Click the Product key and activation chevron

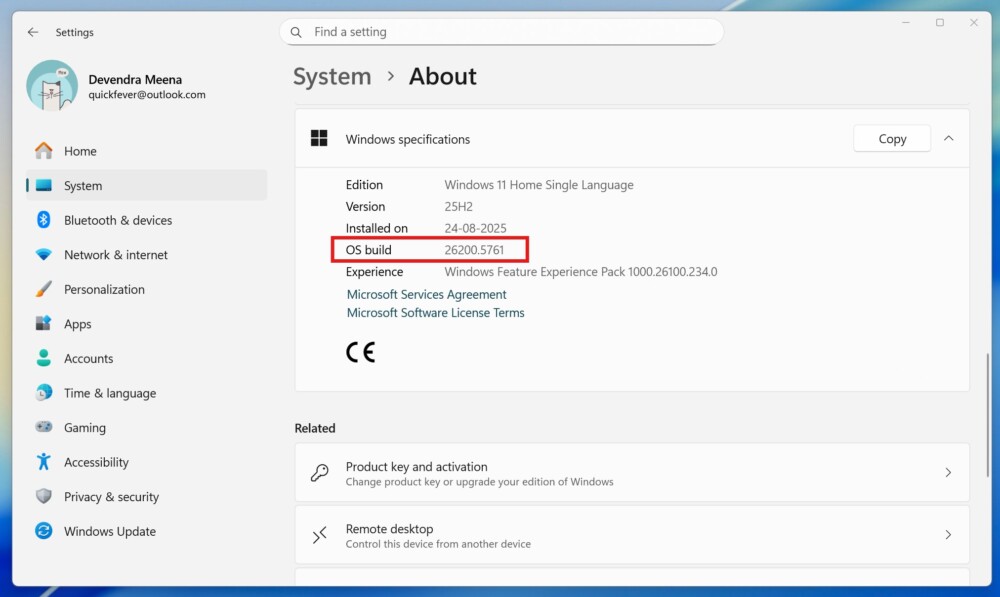pos(948,473)
